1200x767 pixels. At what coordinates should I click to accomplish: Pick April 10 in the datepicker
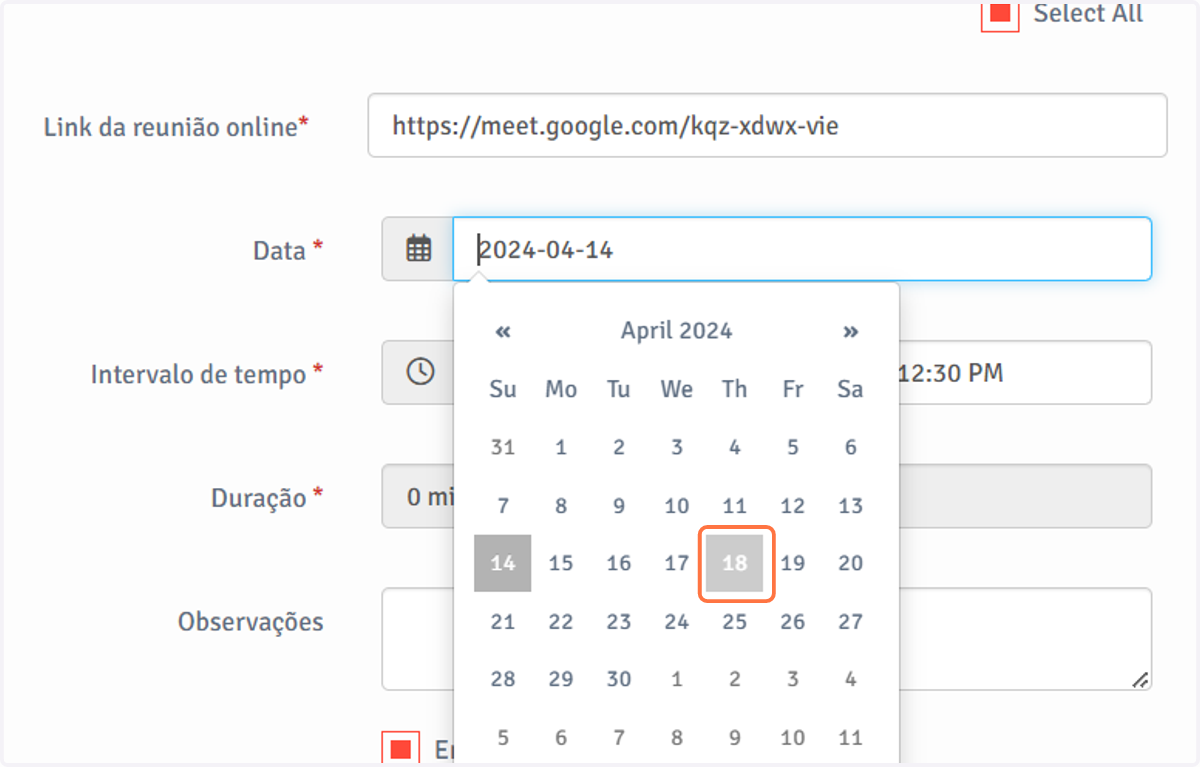click(677, 505)
